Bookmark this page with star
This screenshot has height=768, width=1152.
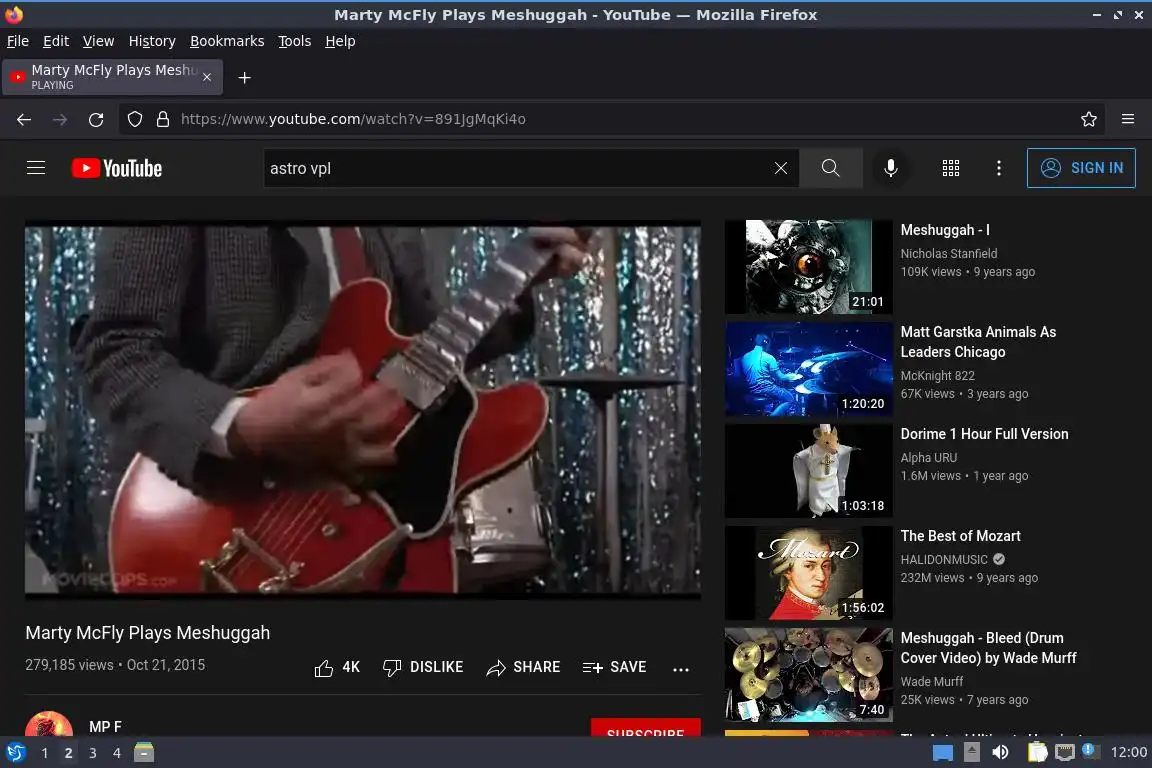click(x=1089, y=119)
